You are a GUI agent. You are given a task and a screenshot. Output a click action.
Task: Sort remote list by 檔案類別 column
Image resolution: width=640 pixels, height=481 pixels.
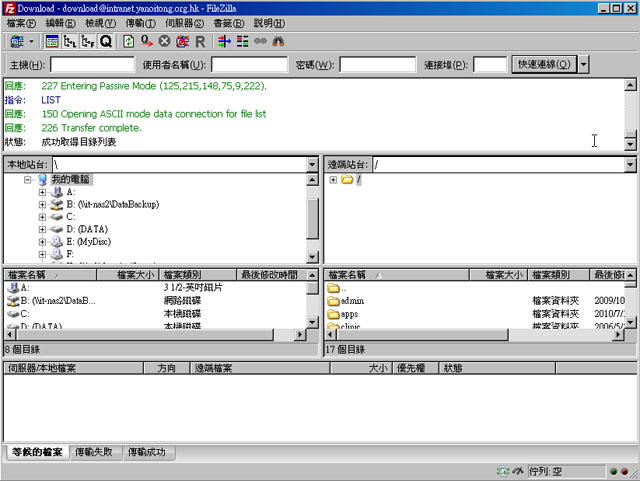click(558, 275)
